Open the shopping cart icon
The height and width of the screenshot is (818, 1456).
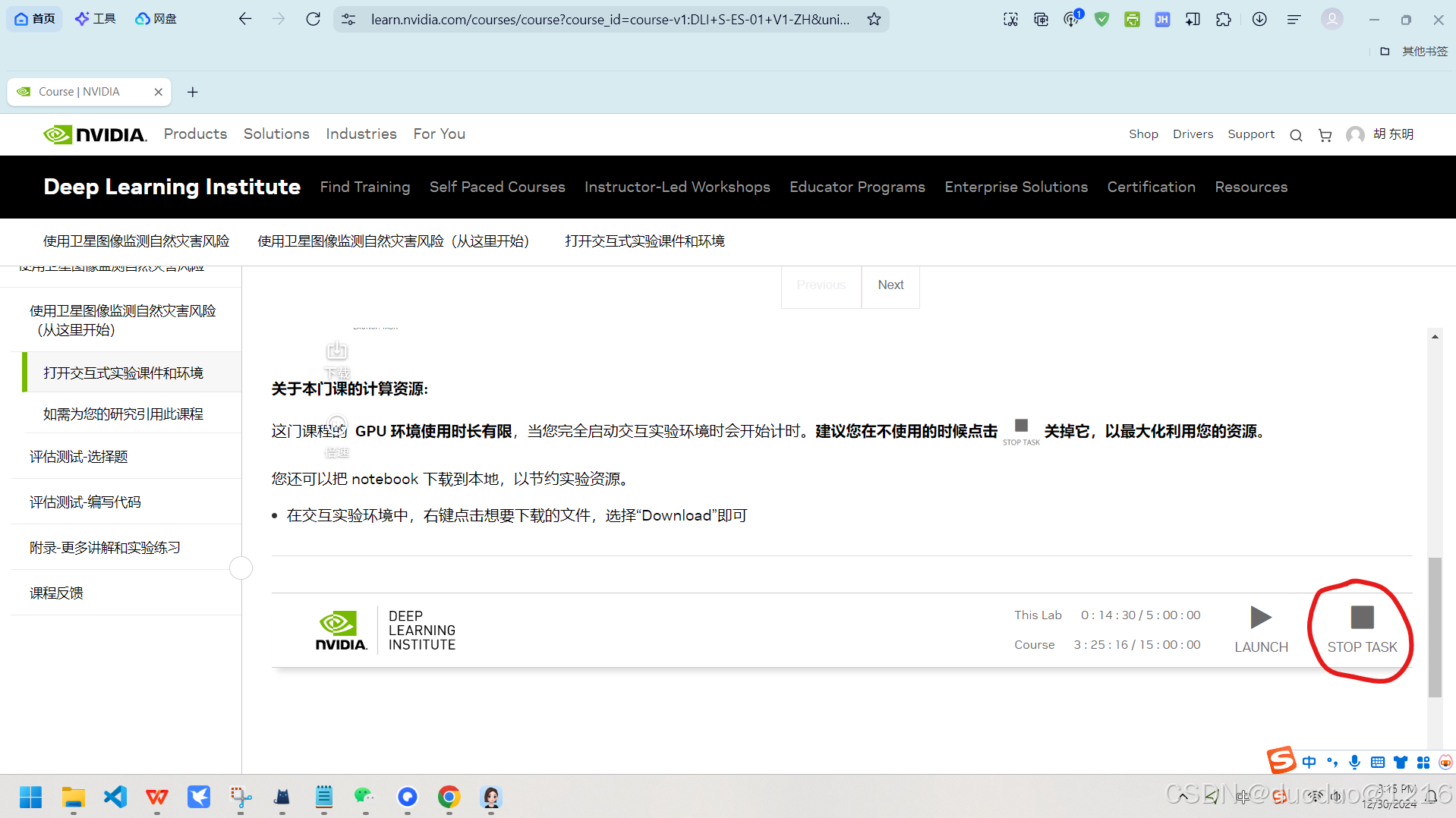1325,135
